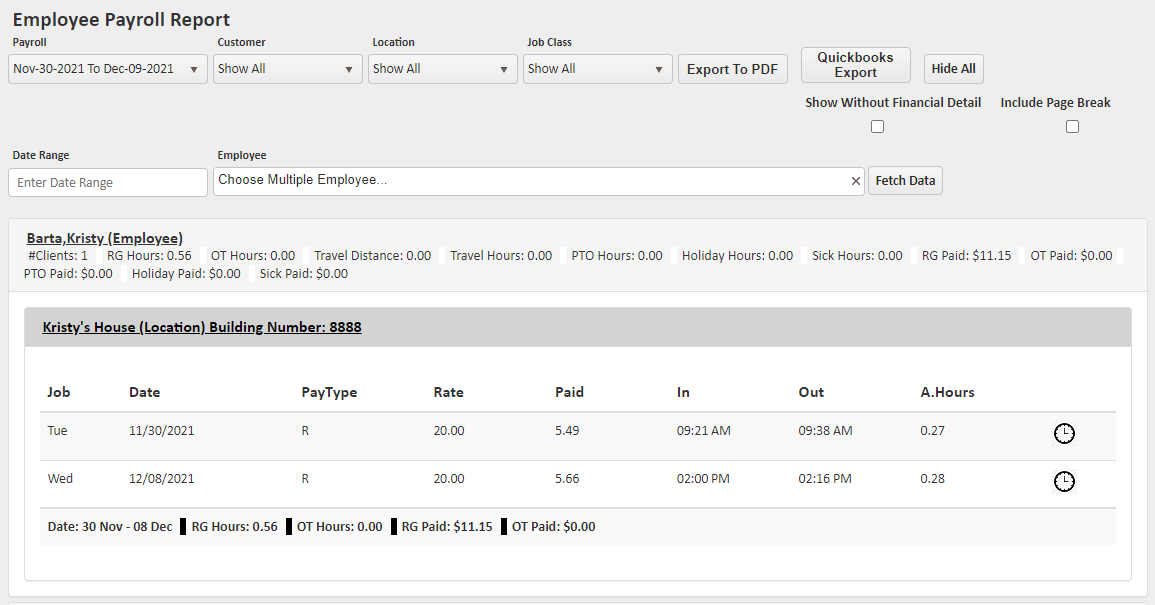Click the clock icon for Wed 12/08/2021 row
1155x605 pixels.
[x=1065, y=481]
